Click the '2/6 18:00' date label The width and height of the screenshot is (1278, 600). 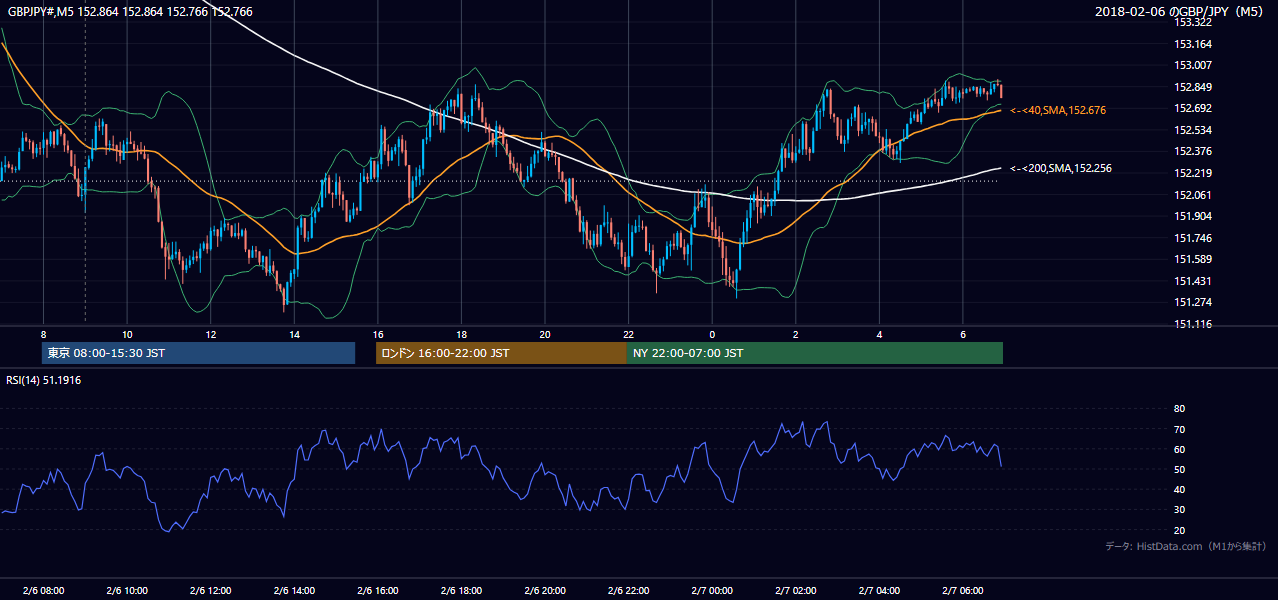[461, 590]
